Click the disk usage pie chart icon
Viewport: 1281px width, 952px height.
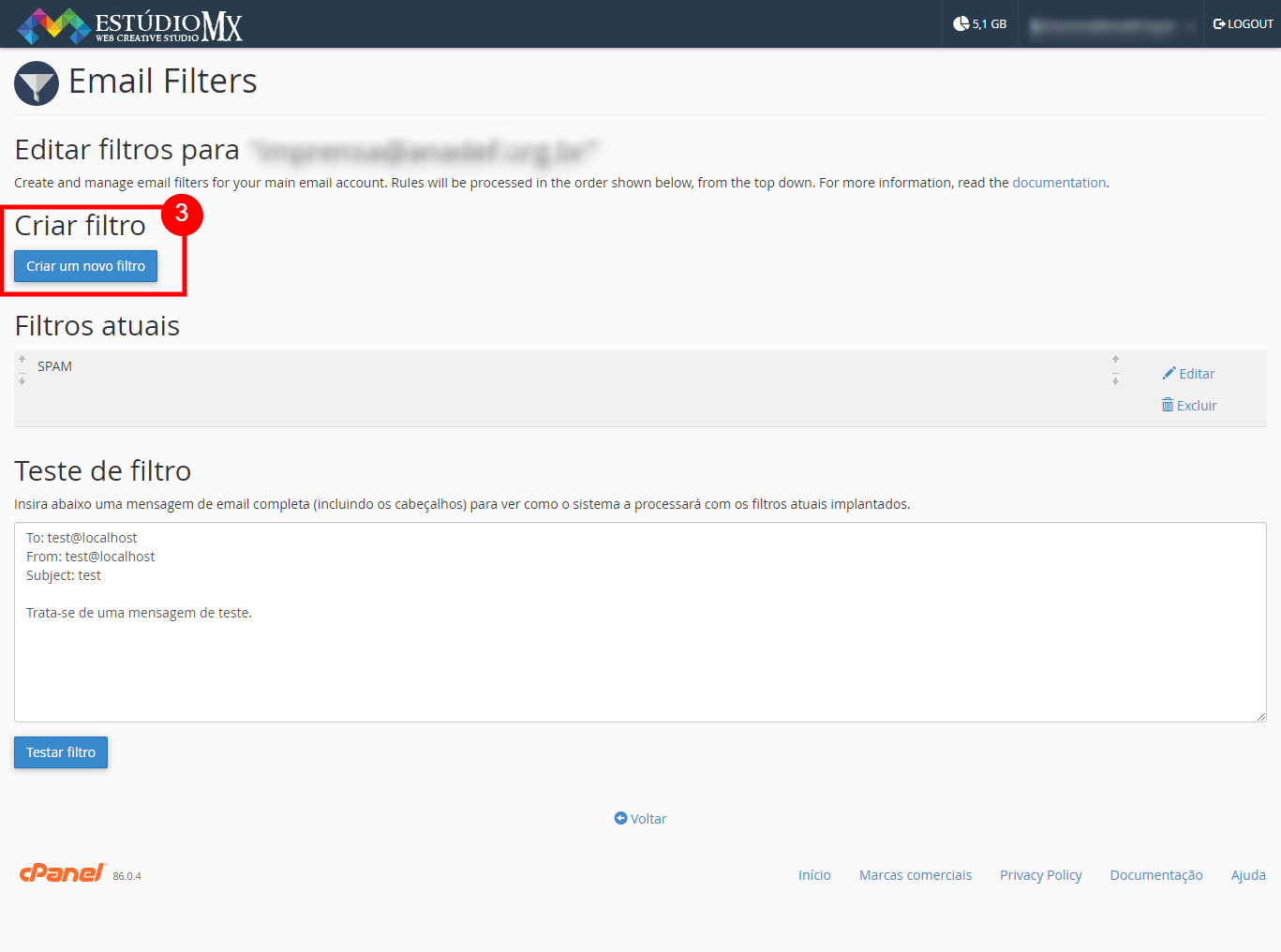(x=961, y=22)
